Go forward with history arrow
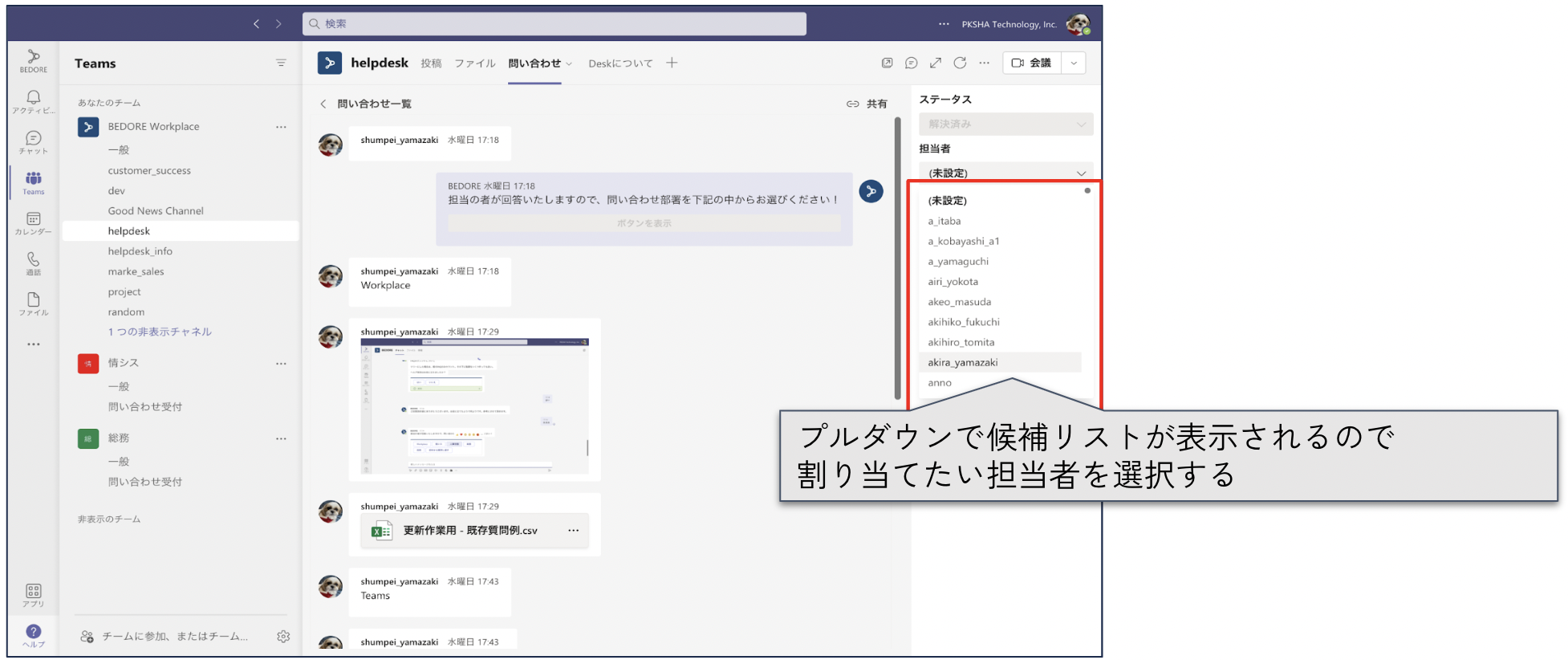 (278, 24)
